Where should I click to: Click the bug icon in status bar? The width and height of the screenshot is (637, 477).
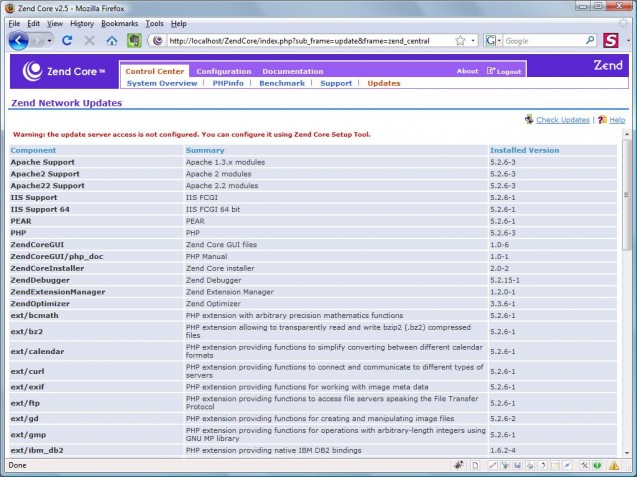click(459, 465)
